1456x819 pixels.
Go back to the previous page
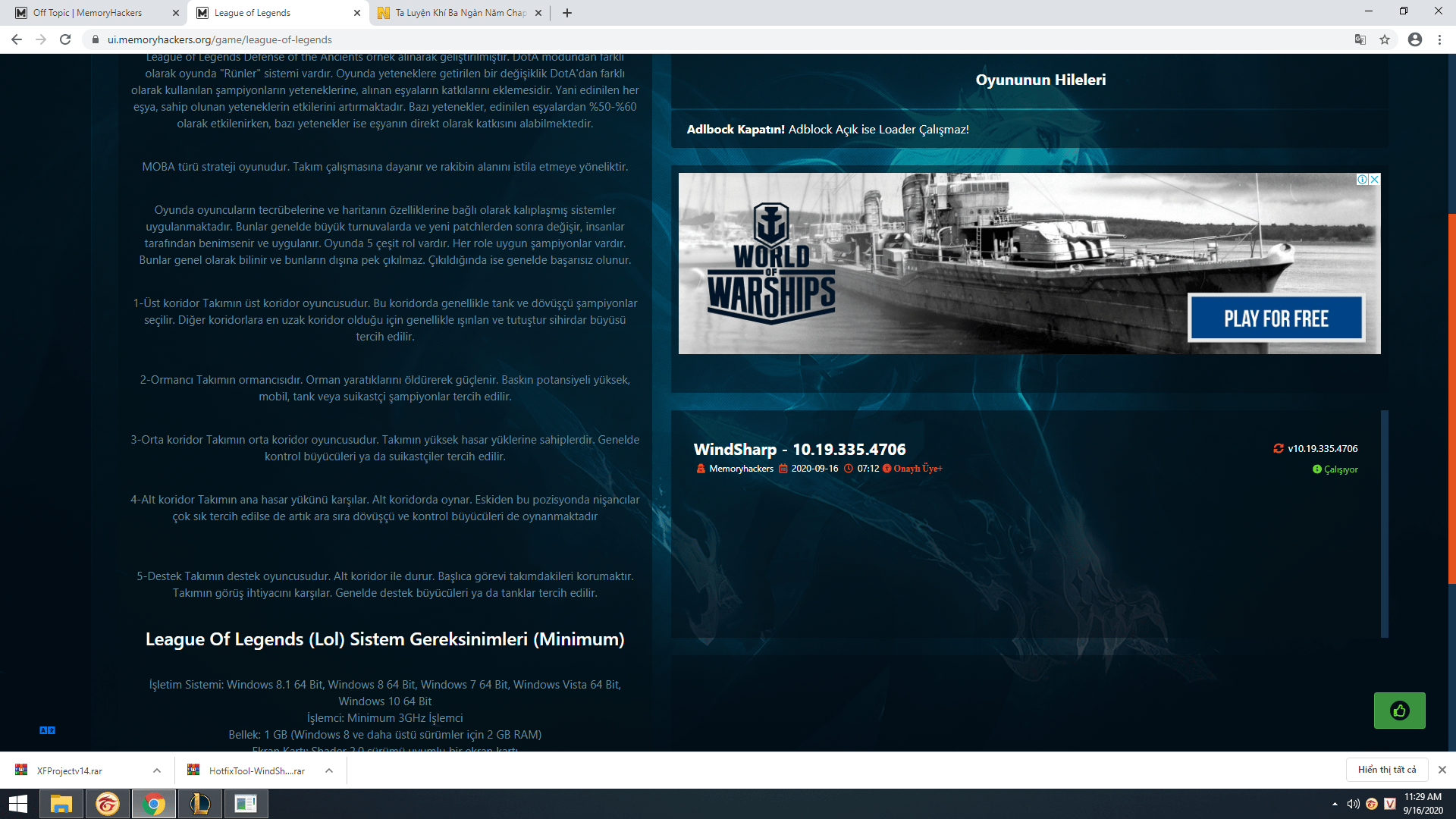17,39
